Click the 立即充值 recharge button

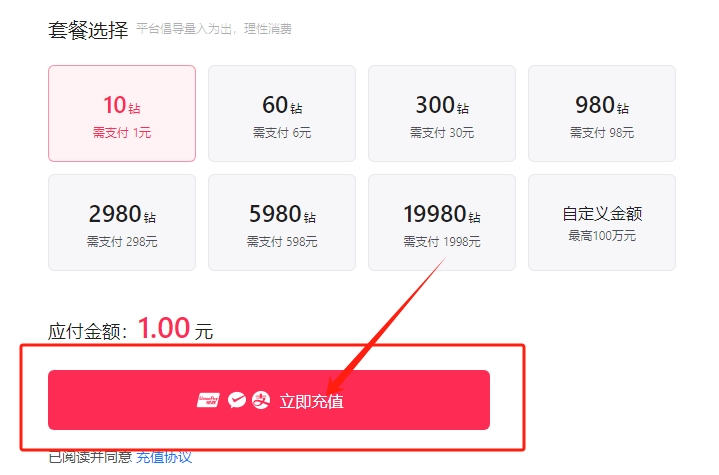(x=269, y=400)
